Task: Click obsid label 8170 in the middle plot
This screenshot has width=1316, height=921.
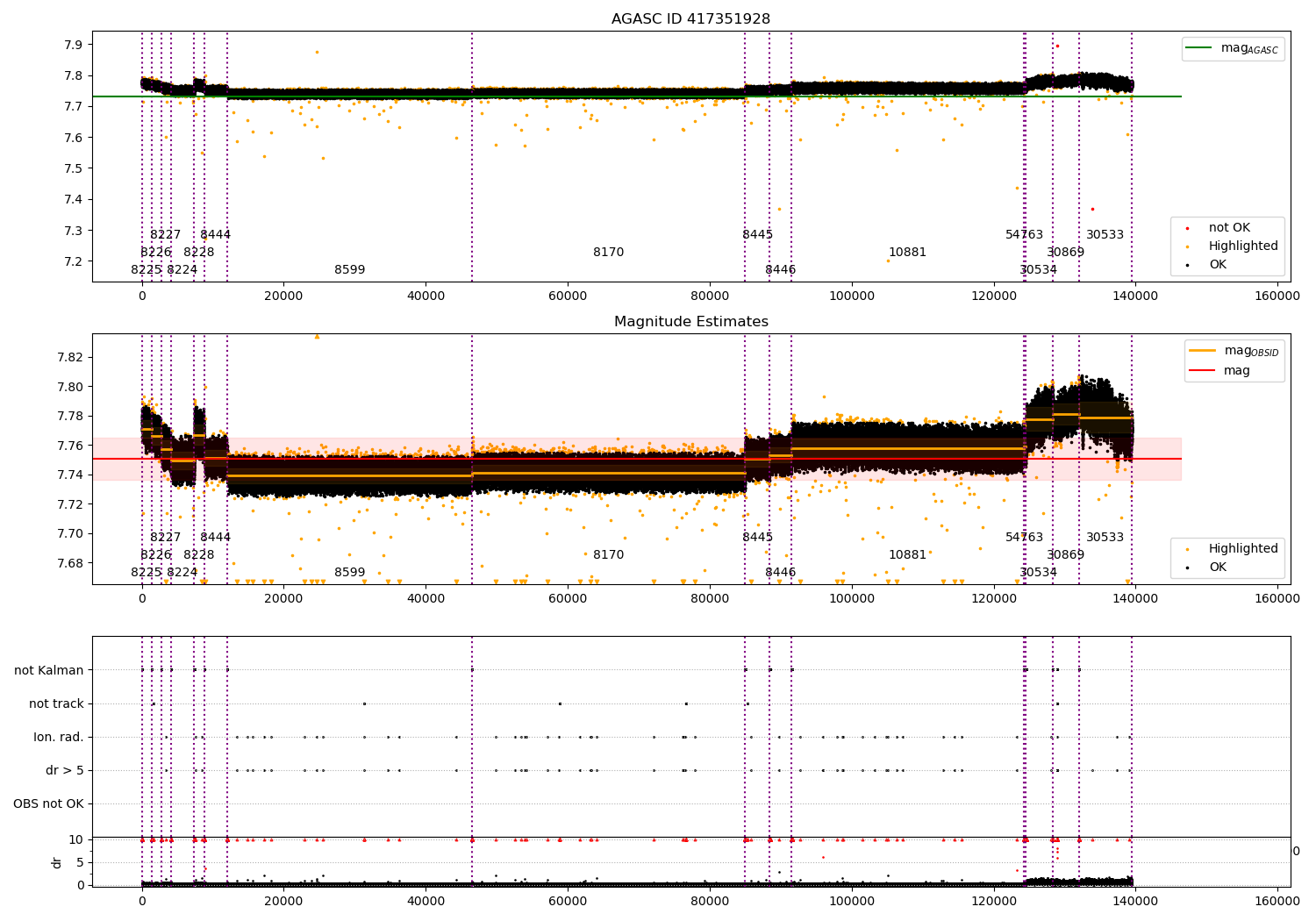Action: pyautogui.click(x=608, y=555)
